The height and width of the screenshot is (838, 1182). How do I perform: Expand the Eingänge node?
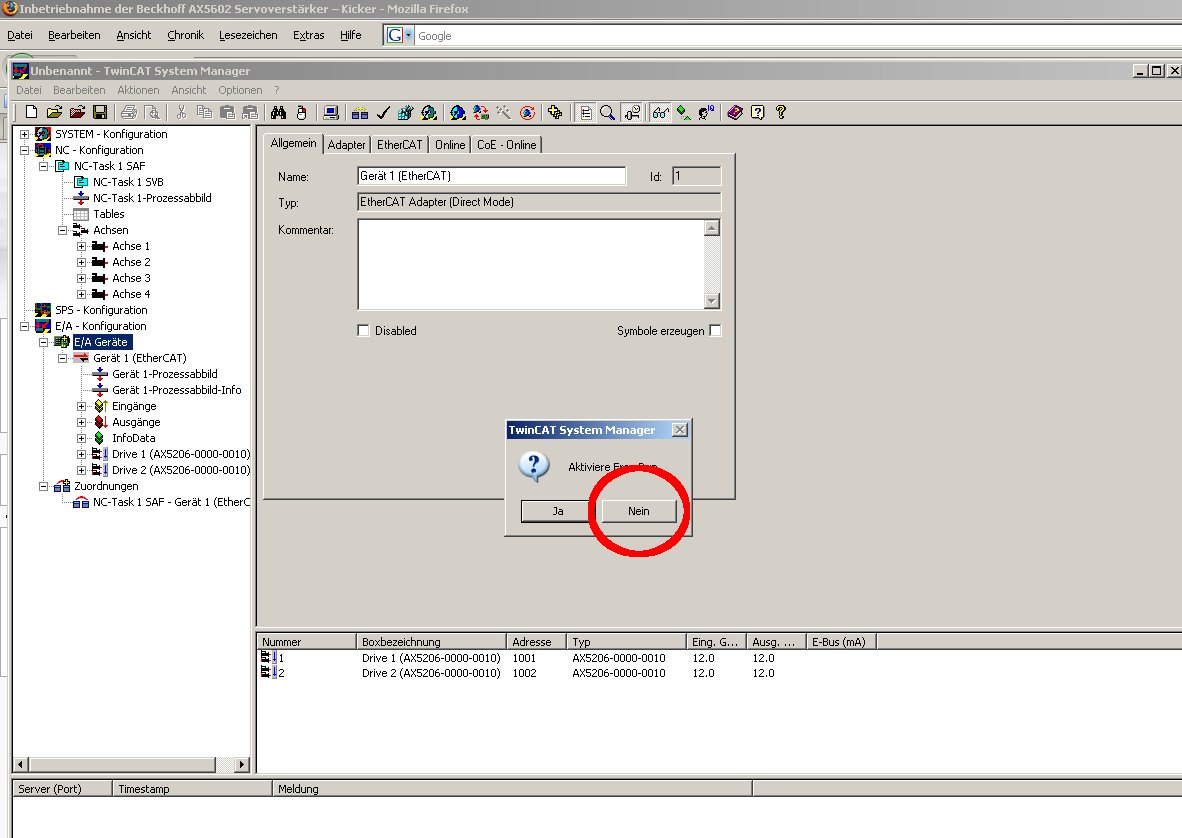click(x=81, y=406)
